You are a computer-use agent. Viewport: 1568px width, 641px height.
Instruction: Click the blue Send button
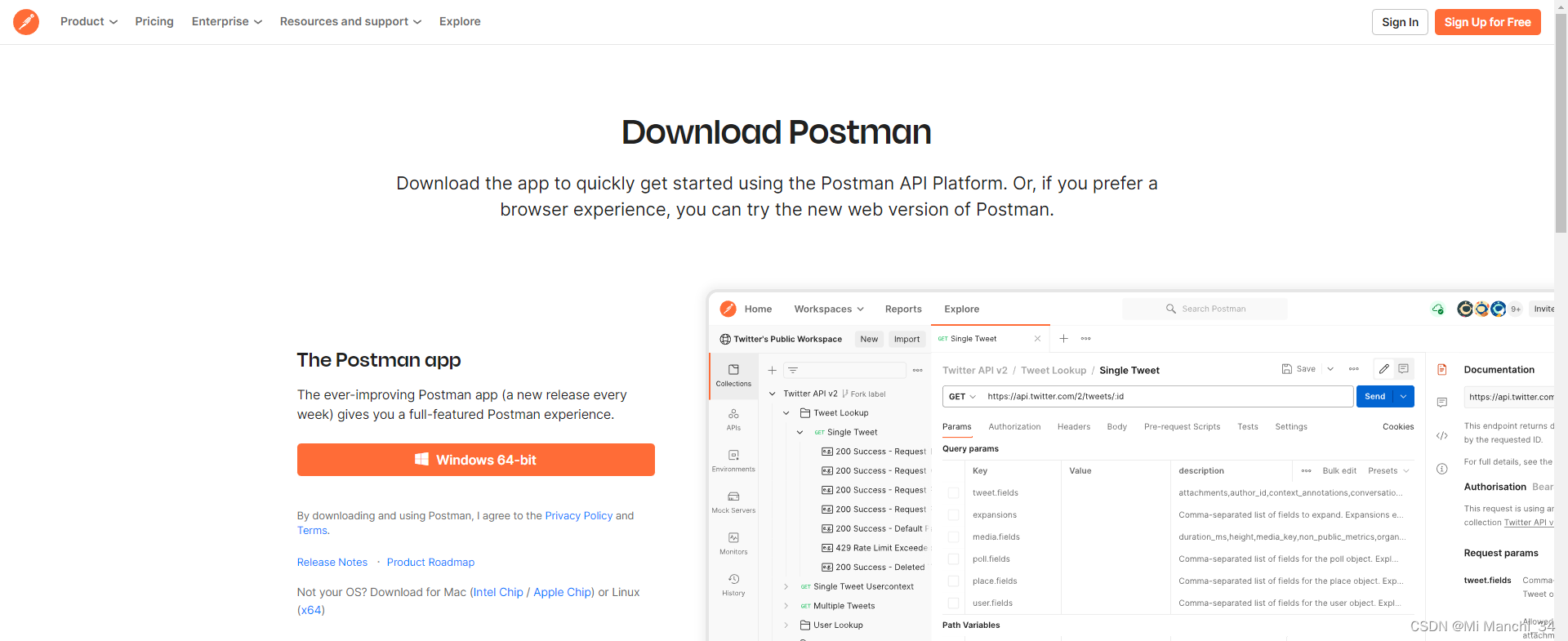(1375, 396)
